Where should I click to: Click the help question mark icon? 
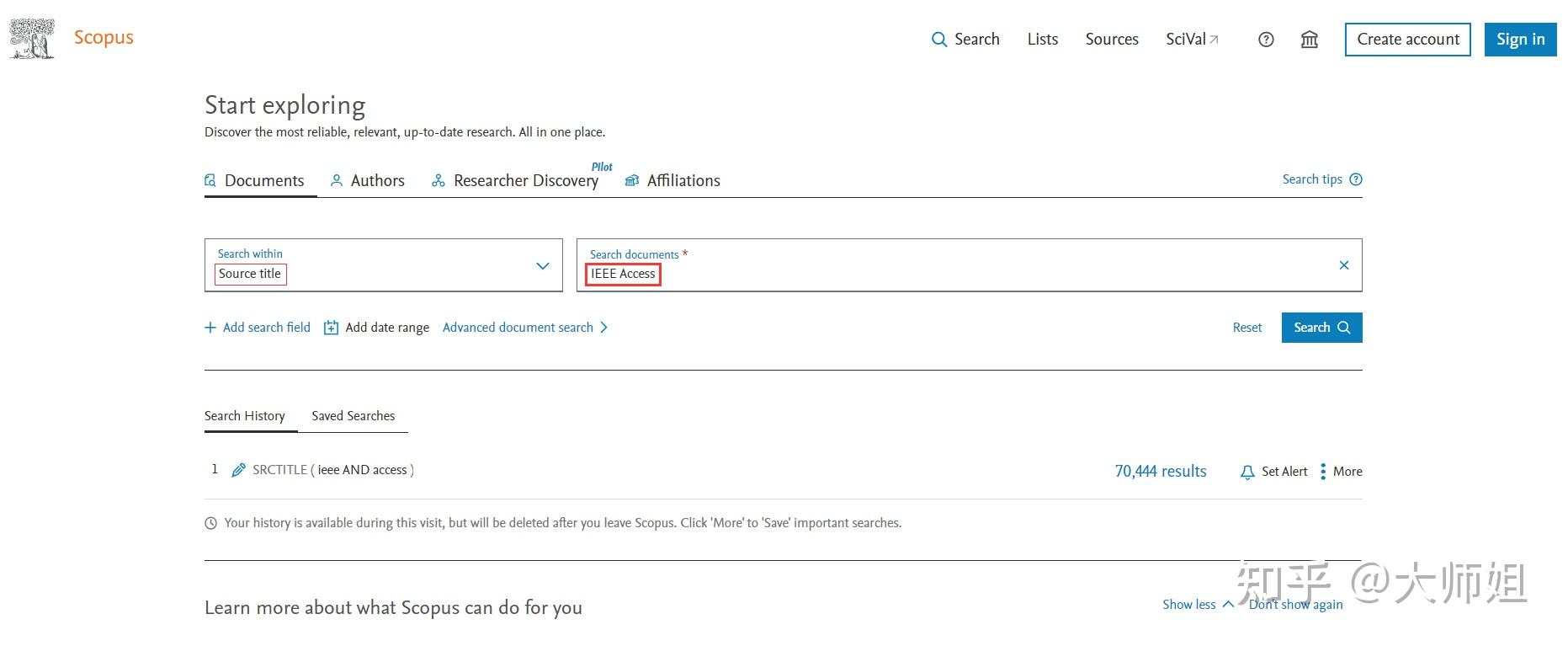coord(1266,40)
